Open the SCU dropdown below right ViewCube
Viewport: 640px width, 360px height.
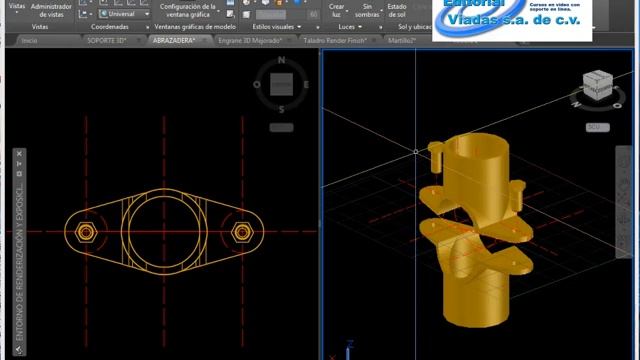click(598, 127)
